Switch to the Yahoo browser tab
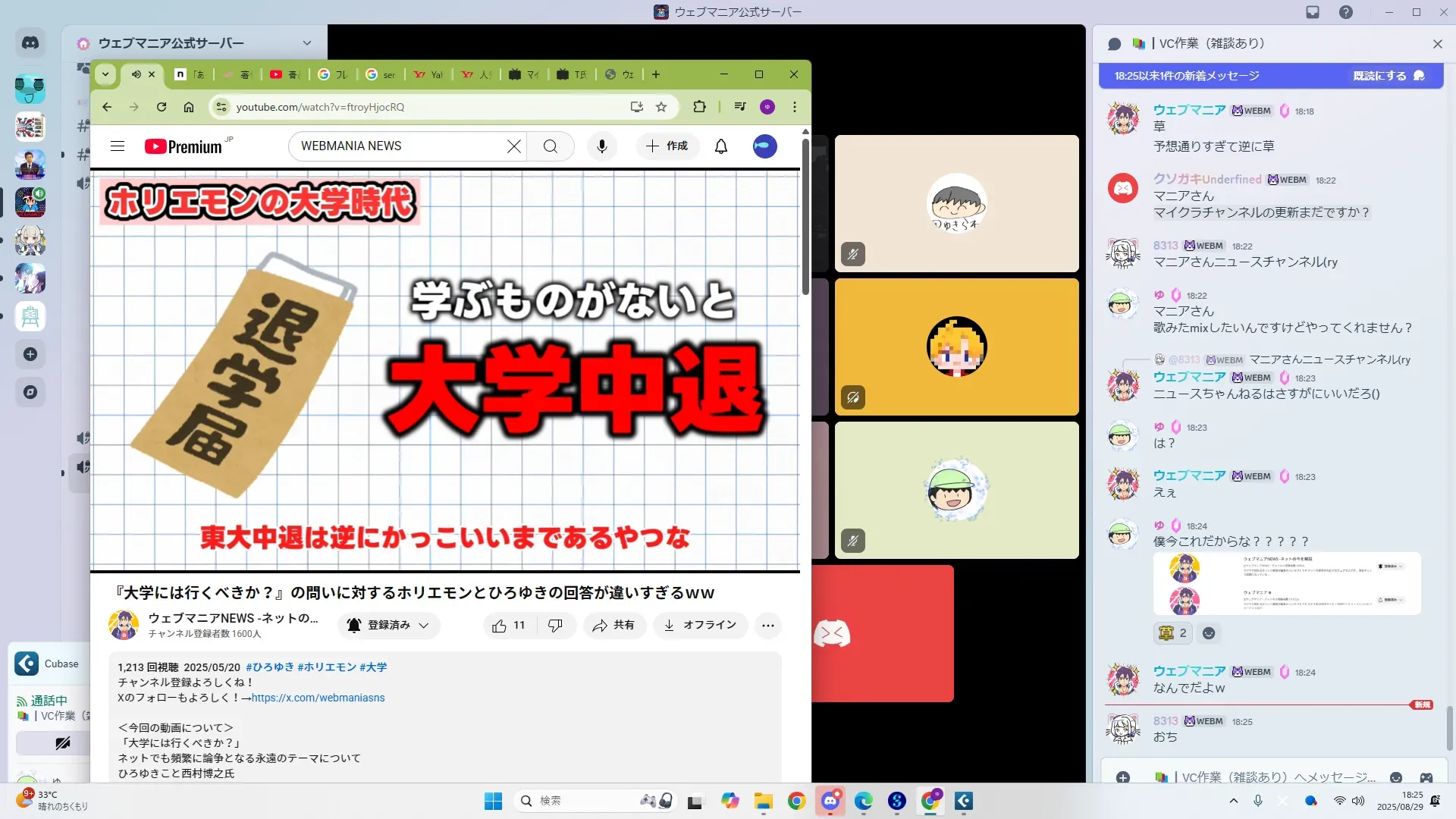 click(x=428, y=74)
